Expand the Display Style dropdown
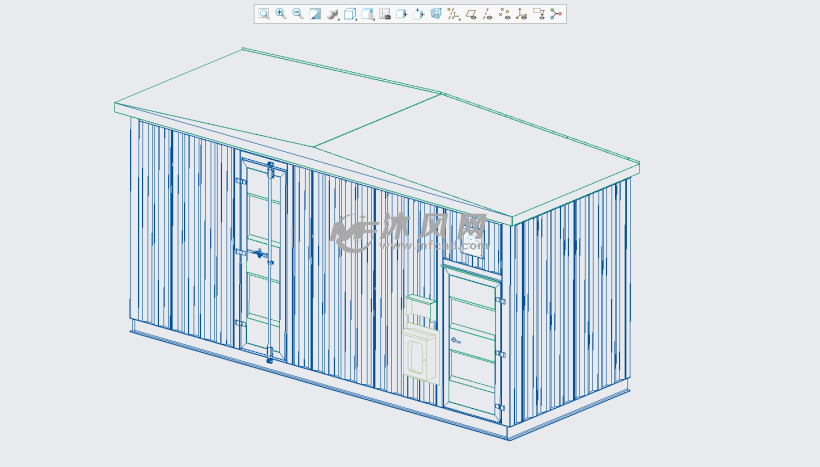This screenshot has height=467, width=820. tap(350, 14)
